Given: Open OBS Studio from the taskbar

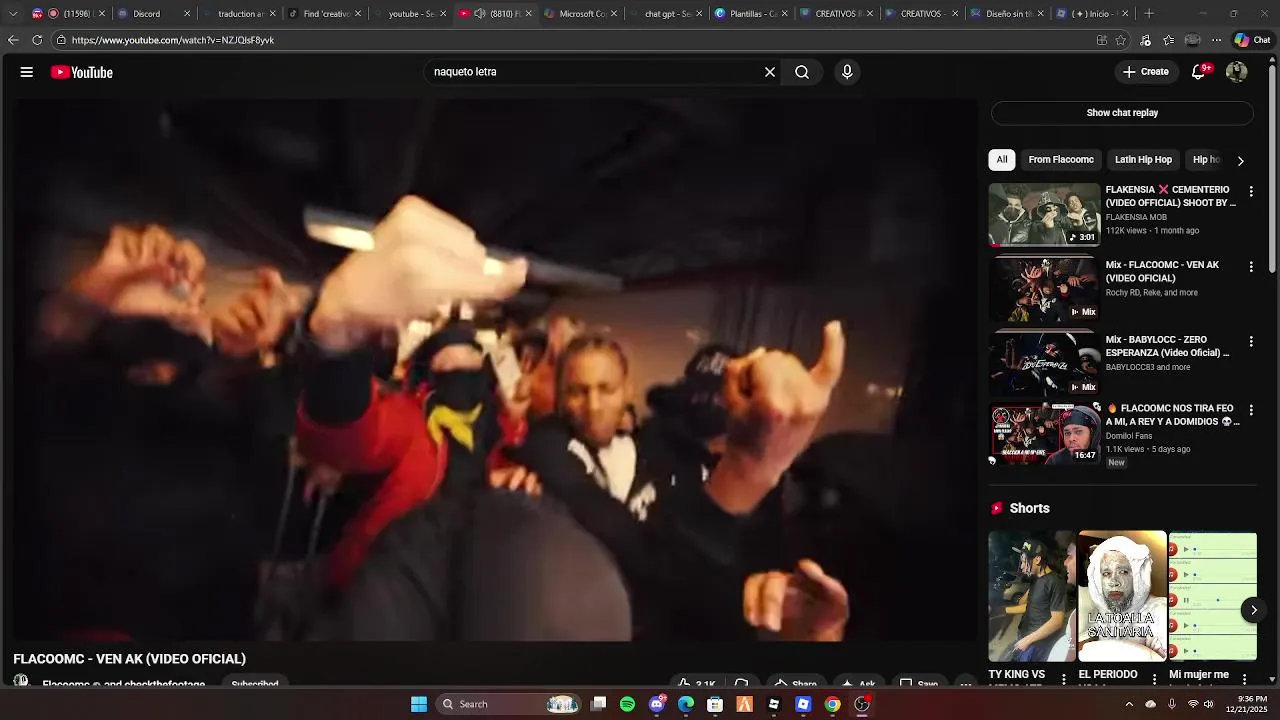Looking at the screenshot, I should pos(862,704).
